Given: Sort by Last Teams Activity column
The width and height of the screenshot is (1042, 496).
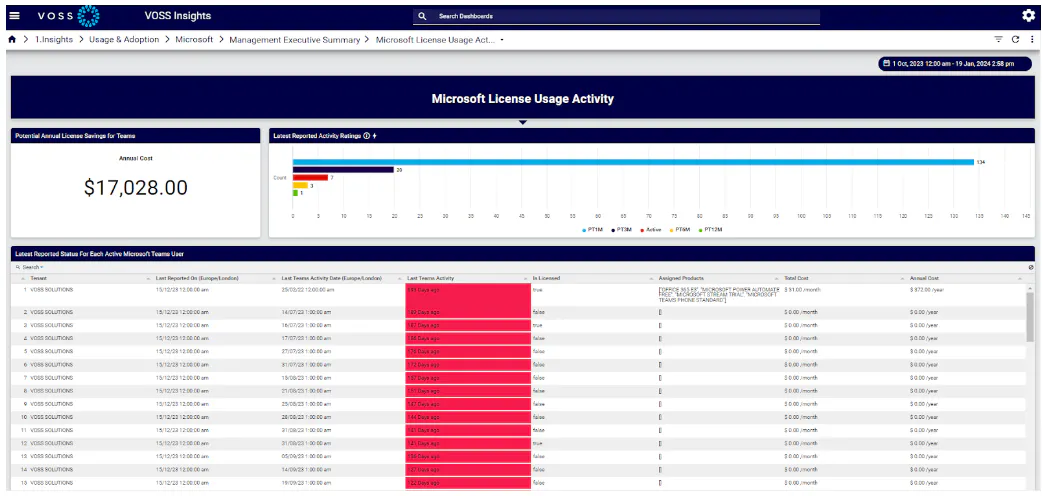Looking at the screenshot, I should 431,278.
